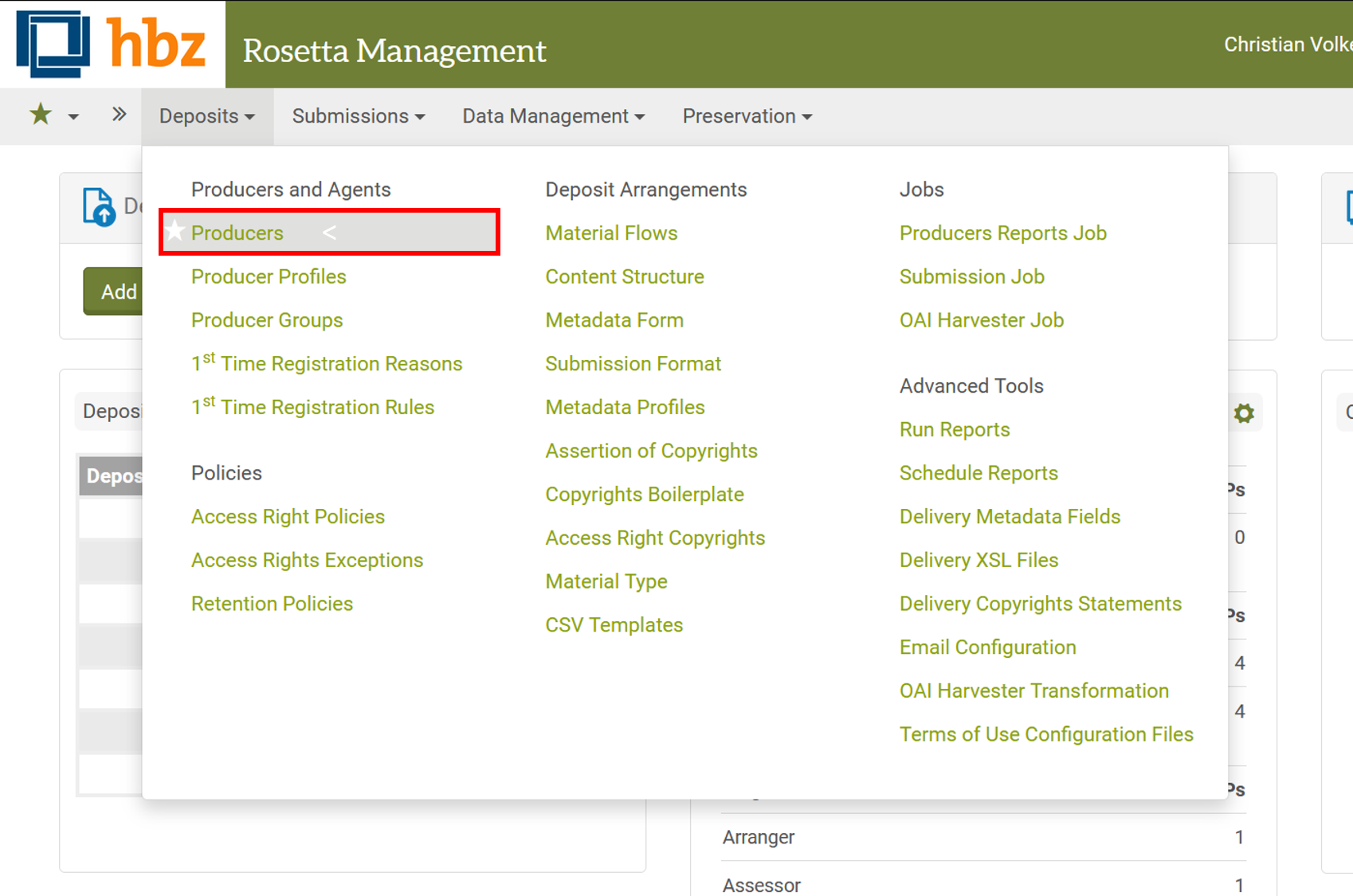Image resolution: width=1353 pixels, height=896 pixels.
Task: Click the deposit upload document icon
Action: pyautogui.click(x=99, y=207)
